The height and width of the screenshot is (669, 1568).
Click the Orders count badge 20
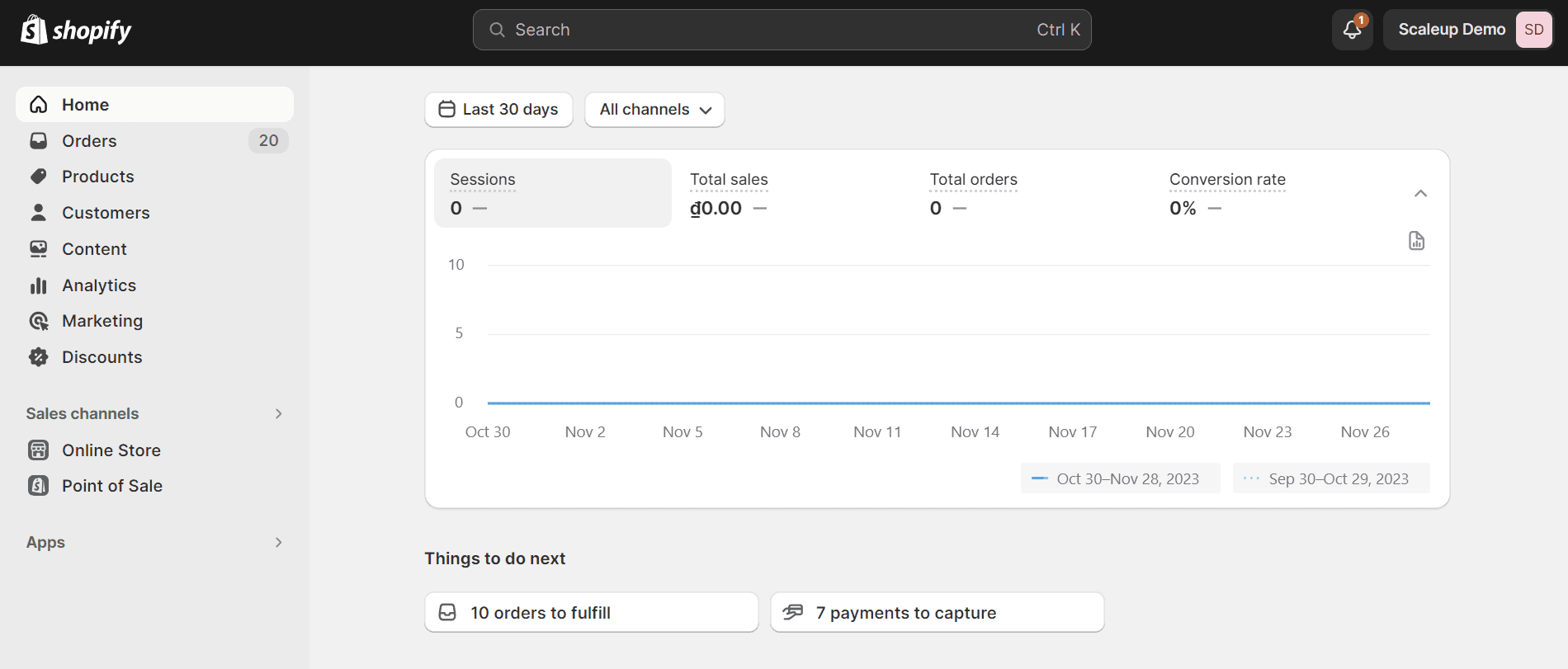[x=268, y=141]
